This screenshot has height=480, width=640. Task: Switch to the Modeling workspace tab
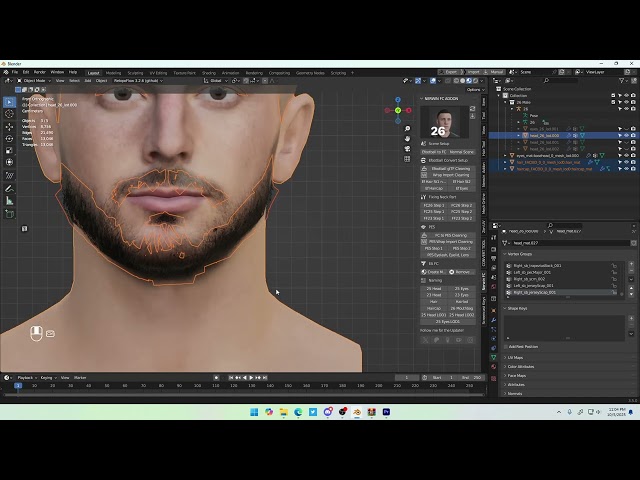[x=113, y=73]
